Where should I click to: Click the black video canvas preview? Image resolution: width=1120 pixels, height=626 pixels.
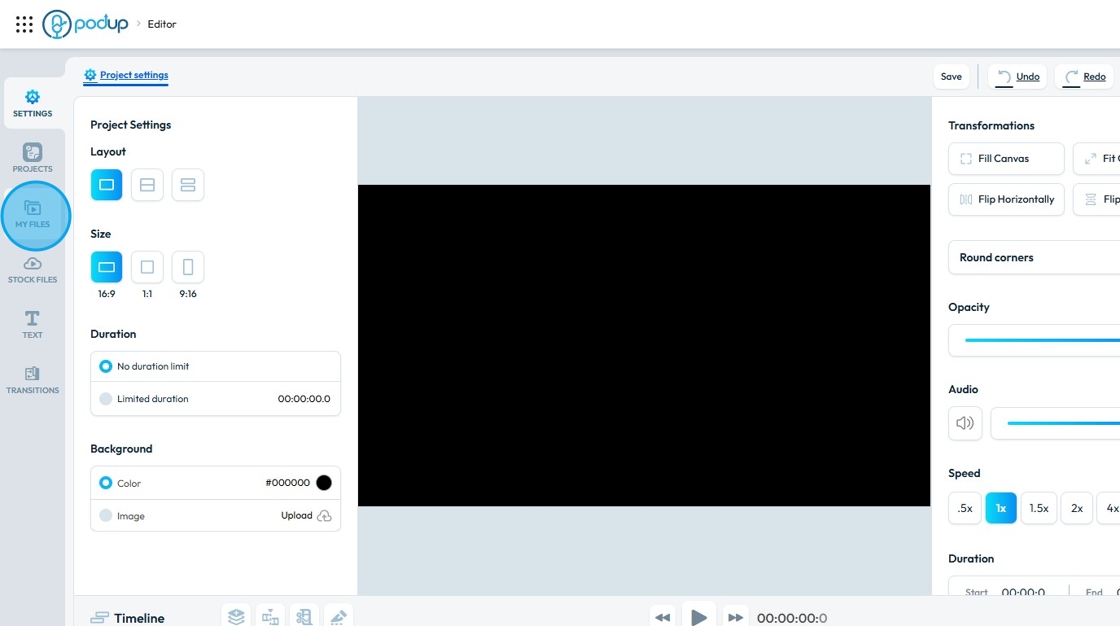[x=644, y=345]
